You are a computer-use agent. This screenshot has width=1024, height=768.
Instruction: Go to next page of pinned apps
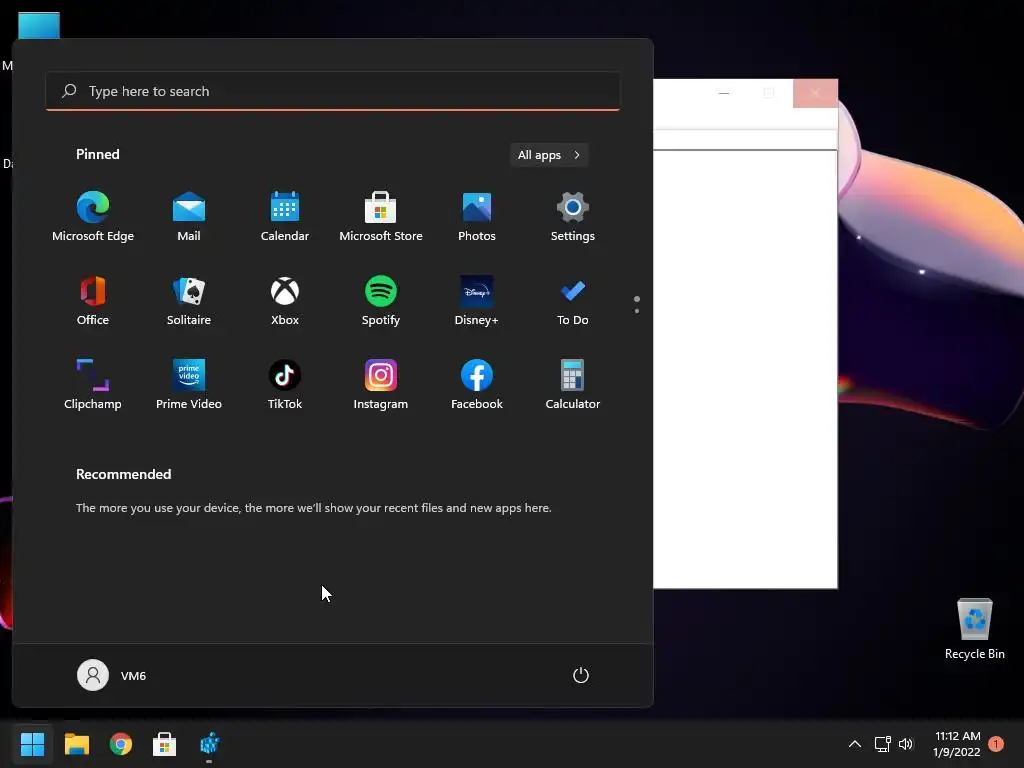pos(637,311)
